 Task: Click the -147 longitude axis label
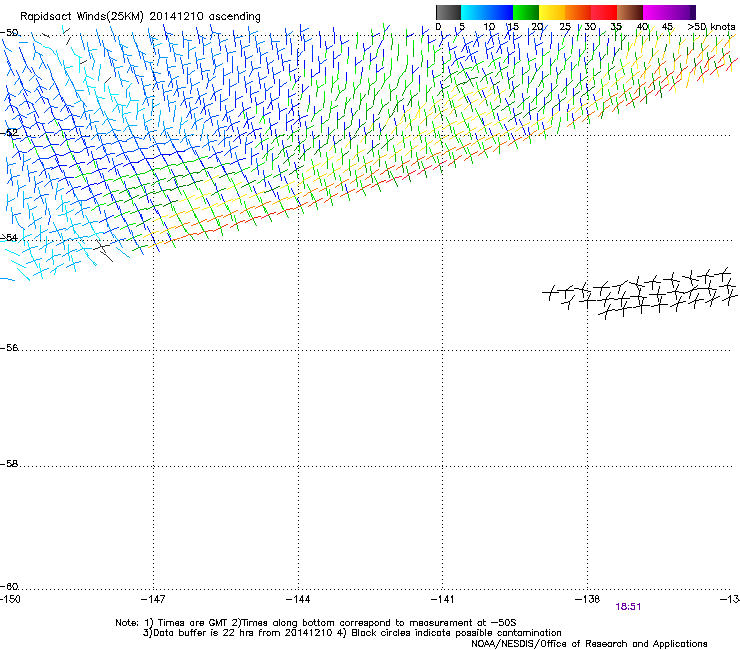(153, 599)
